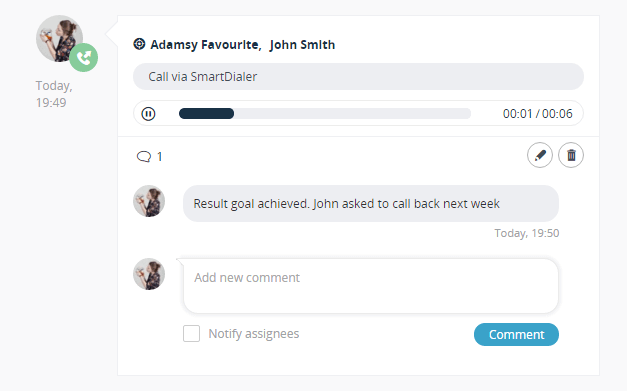627x391 pixels.
Task: Click the green outgoing call badge
Action: pyautogui.click(x=84, y=58)
